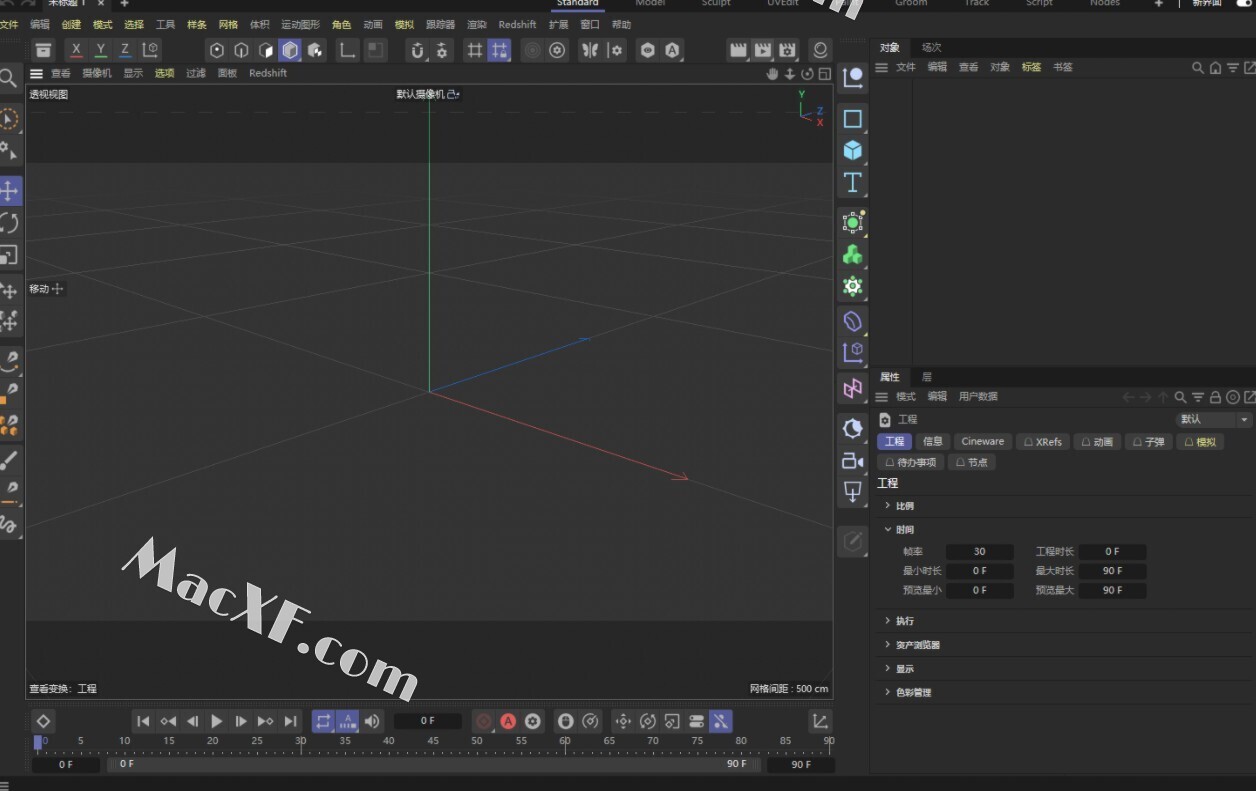Open the viewport 摄像机 menu

click(97, 73)
